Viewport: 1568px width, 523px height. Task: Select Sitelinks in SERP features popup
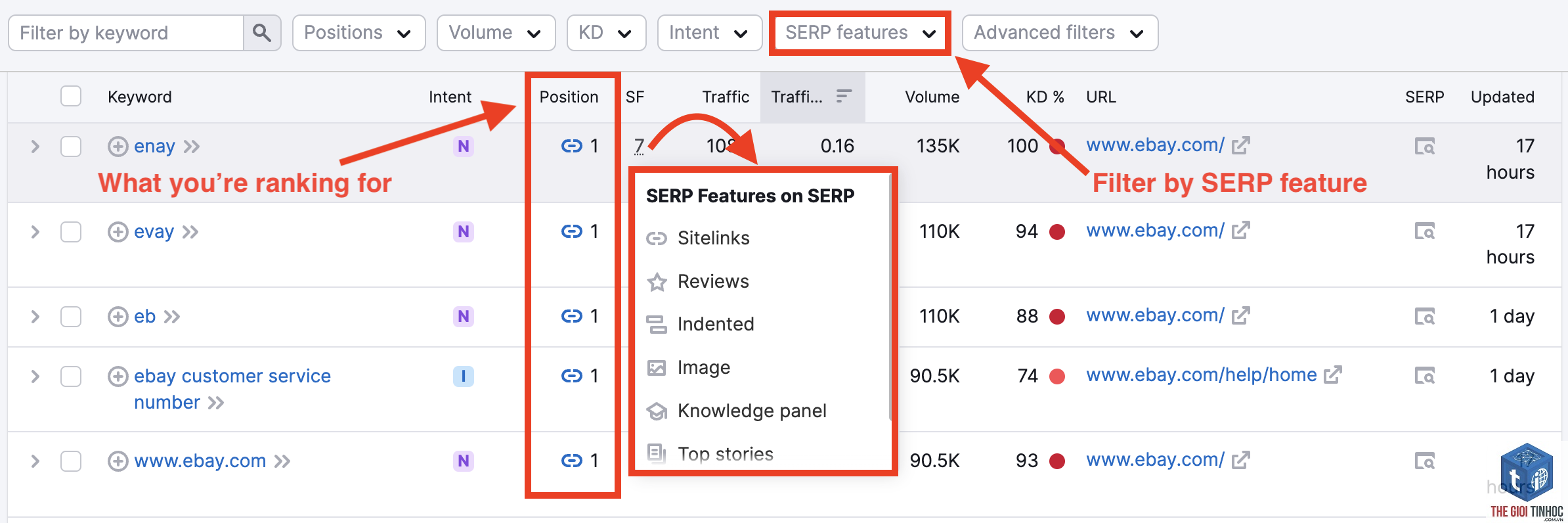coord(698,238)
